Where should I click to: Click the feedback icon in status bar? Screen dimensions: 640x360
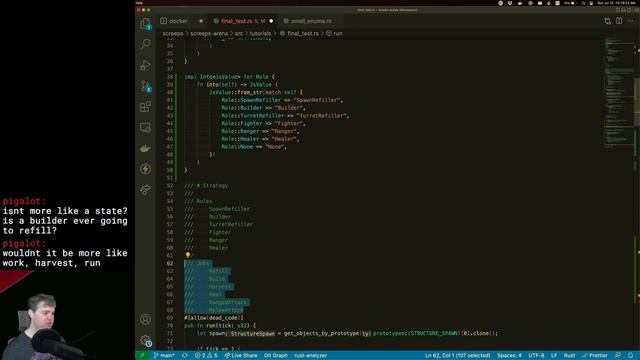pos(618,356)
